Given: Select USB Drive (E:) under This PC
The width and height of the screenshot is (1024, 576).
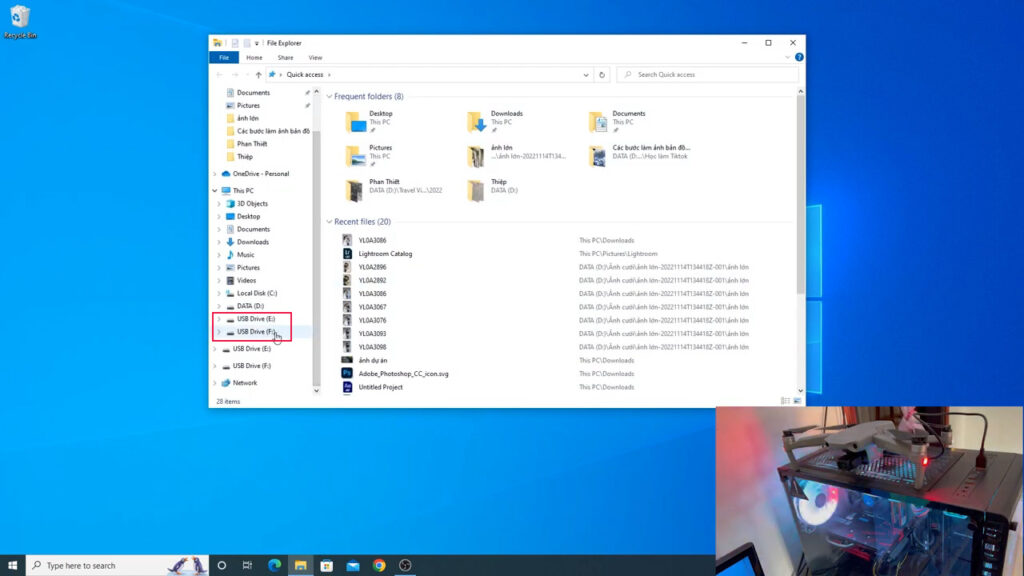Looking at the screenshot, I should 255,319.
